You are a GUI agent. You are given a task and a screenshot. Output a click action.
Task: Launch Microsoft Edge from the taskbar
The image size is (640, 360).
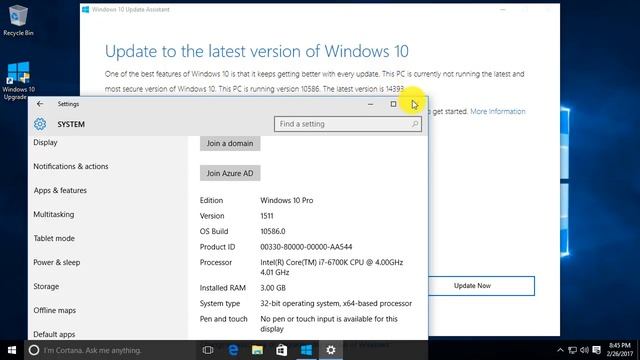coord(233,350)
